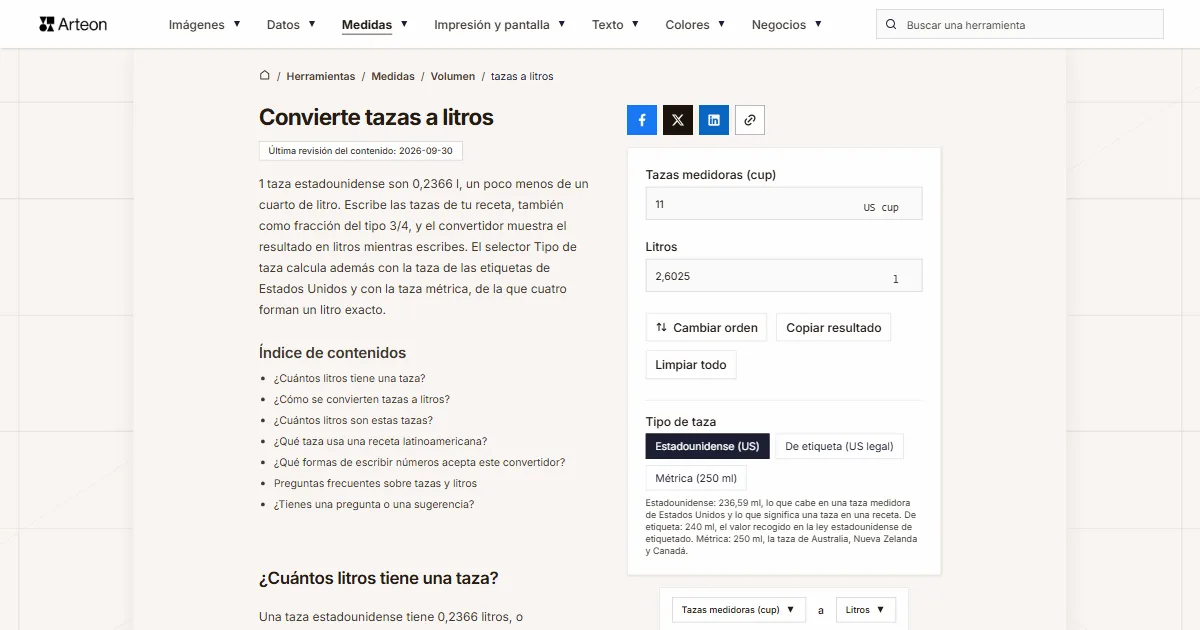Jump to ¿Tienes una pregunta o una sugerencia?
The height and width of the screenshot is (630, 1200).
coord(374,504)
